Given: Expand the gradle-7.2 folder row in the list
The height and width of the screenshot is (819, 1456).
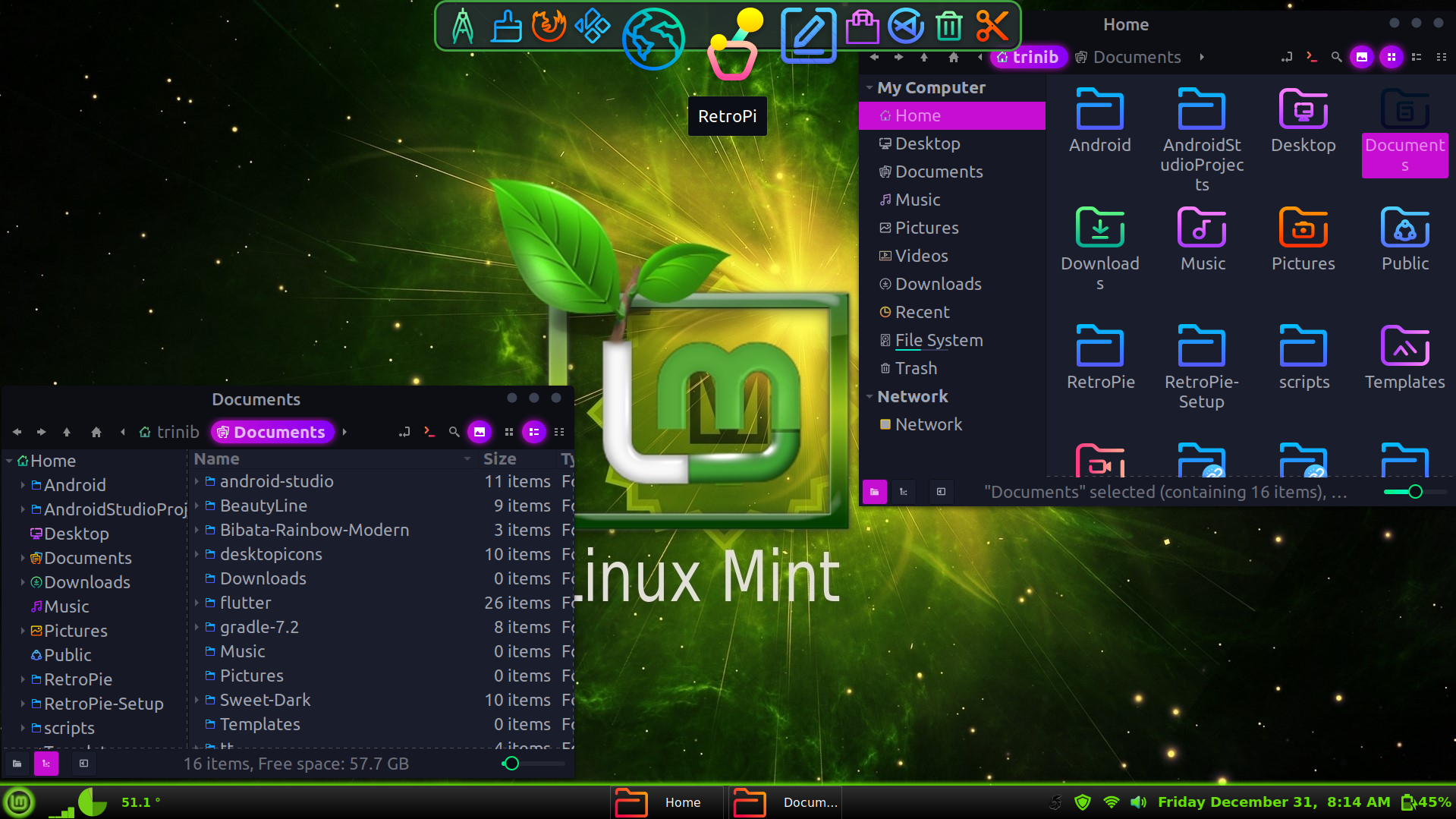Looking at the screenshot, I should (x=197, y=627).
